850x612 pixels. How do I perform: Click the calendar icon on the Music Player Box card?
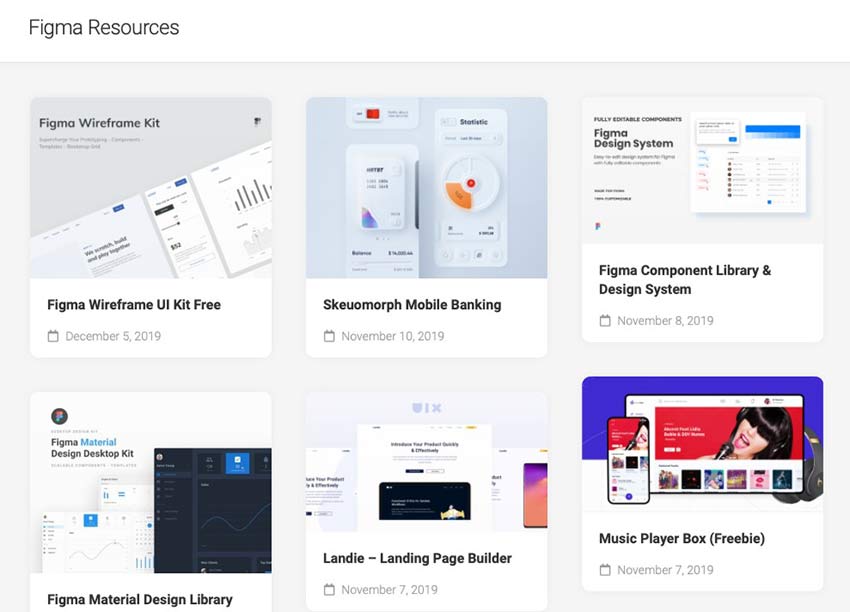point(605,570)
